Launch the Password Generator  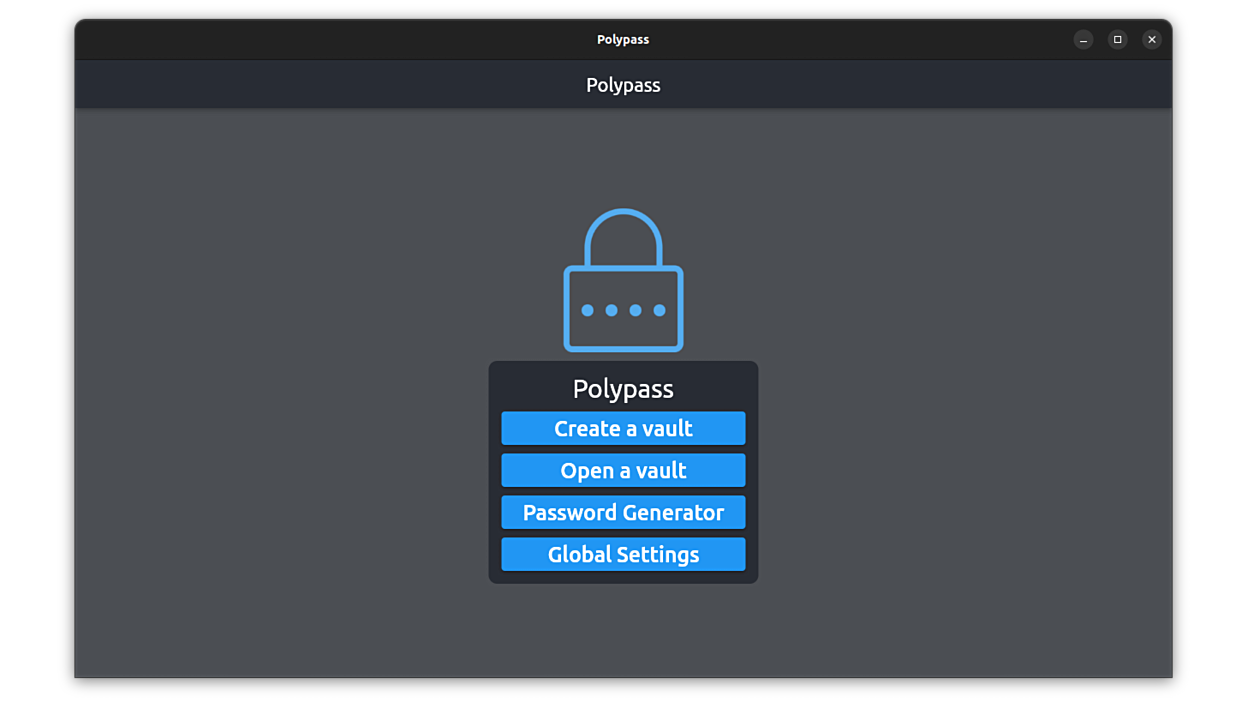623,512
